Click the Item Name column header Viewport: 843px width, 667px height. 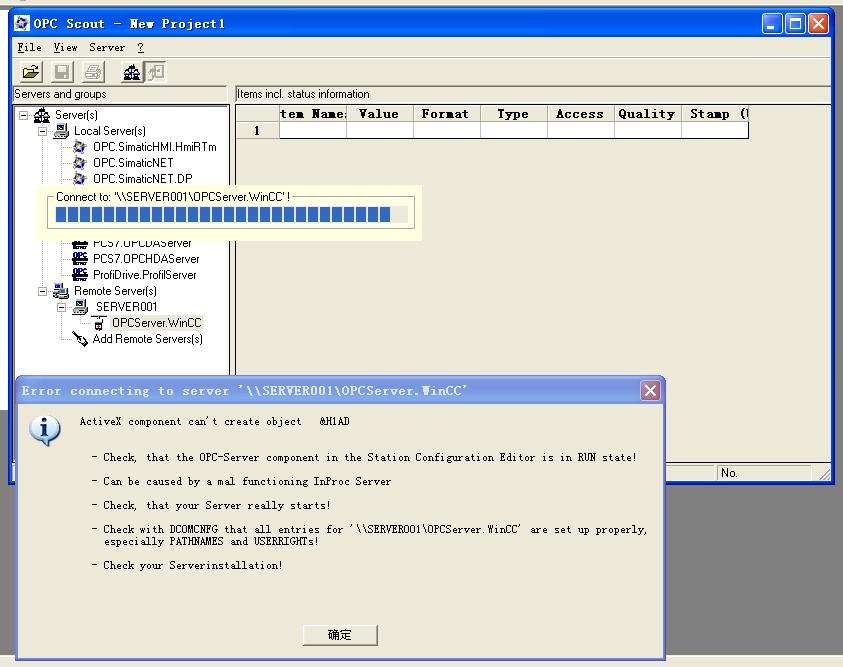click(x=313, y=114)
